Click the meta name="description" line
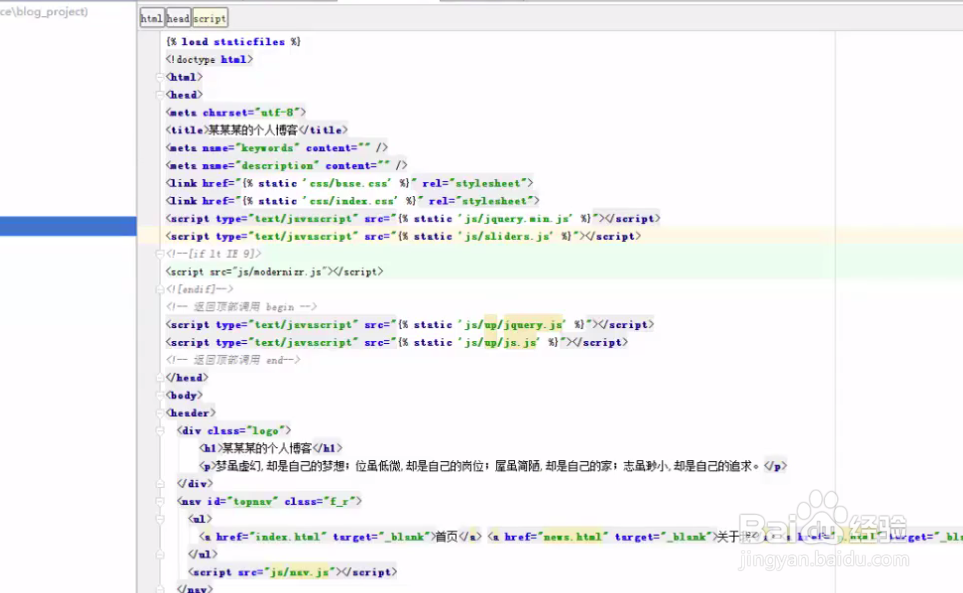The height and width of the screenshot is (593, 963). (286, 166)
